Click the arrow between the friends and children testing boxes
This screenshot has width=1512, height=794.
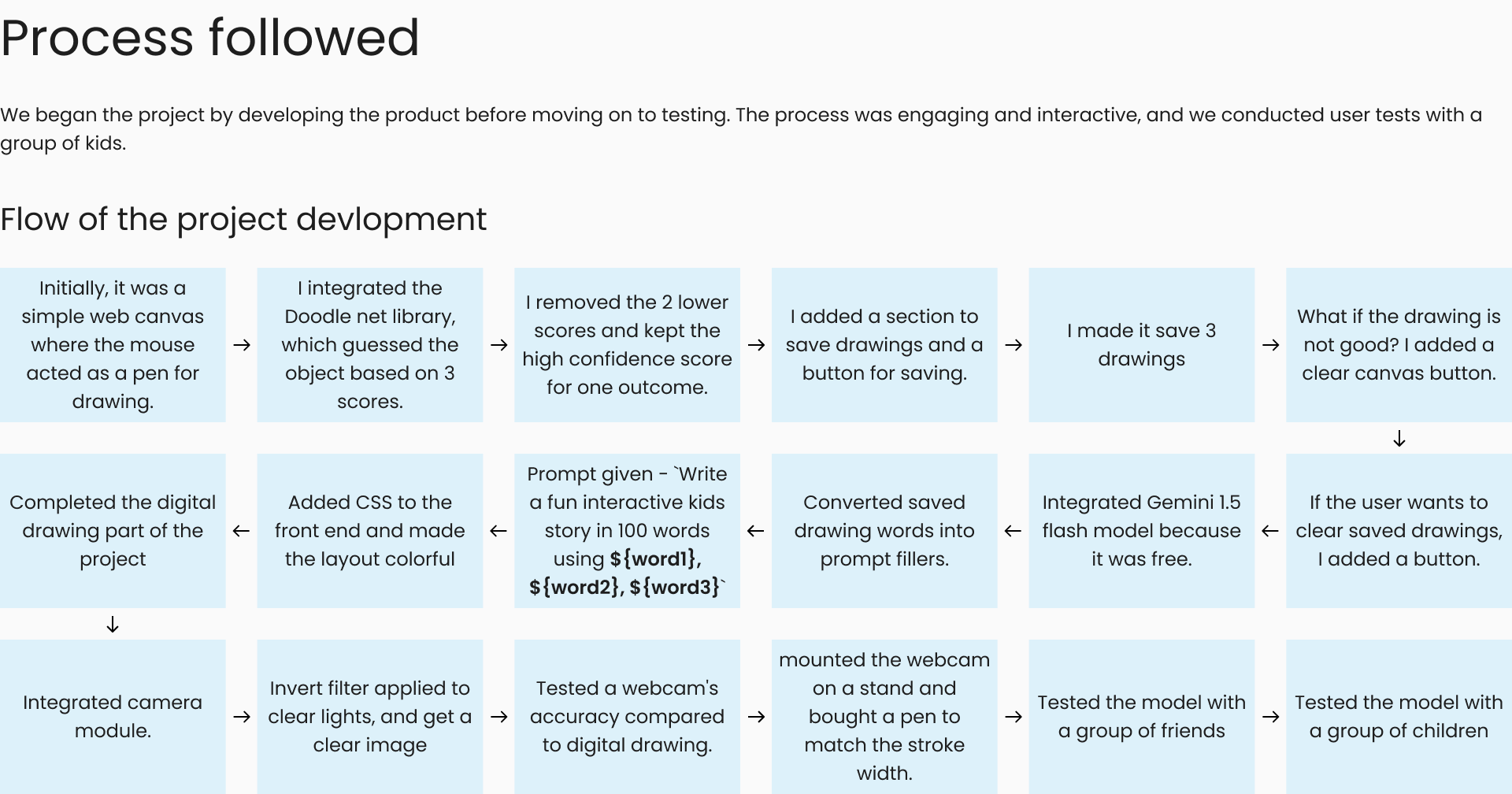pos(1270,717)
